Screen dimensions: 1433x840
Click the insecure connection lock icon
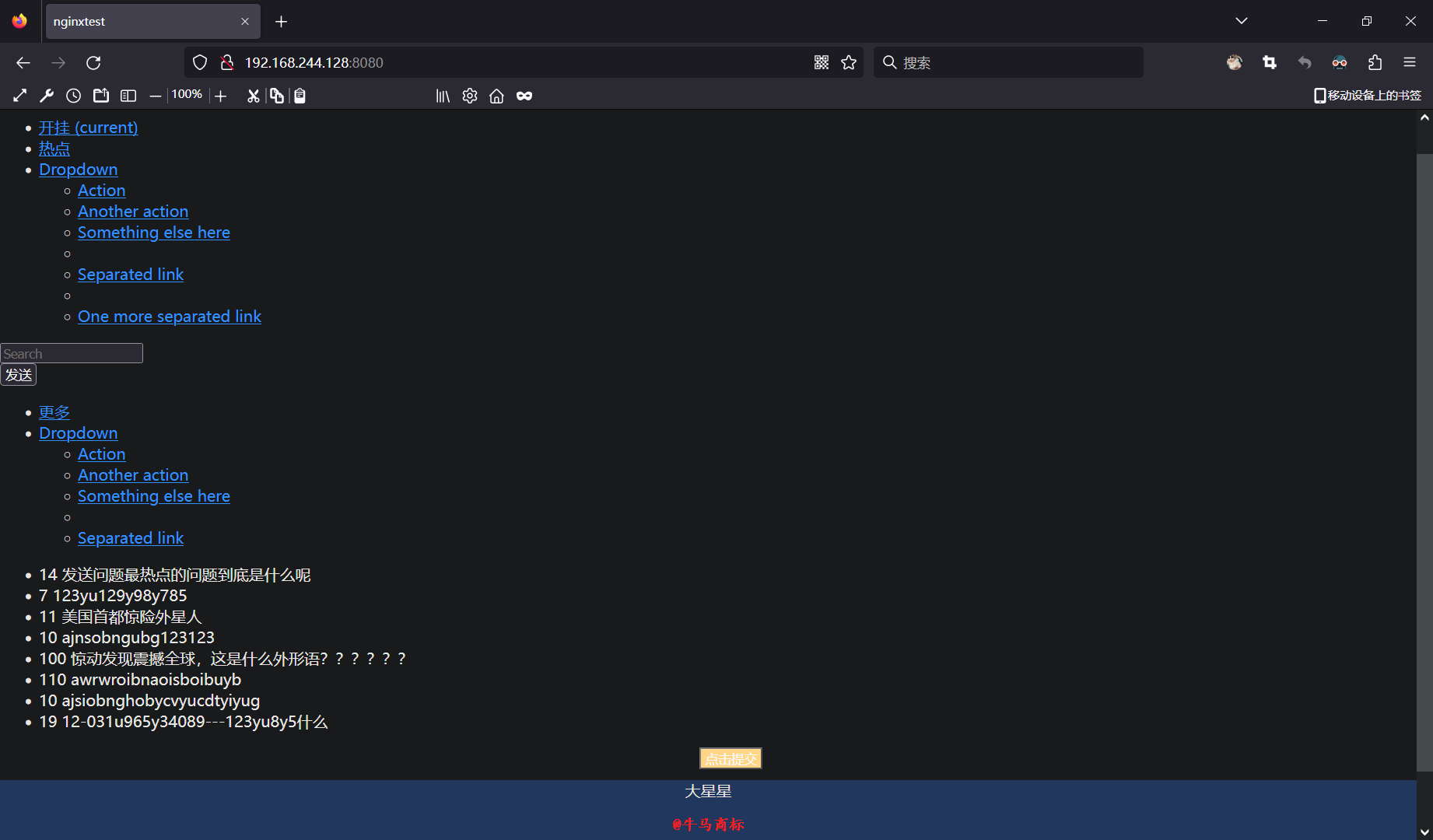pyautogui.click(x=226, y=63)
